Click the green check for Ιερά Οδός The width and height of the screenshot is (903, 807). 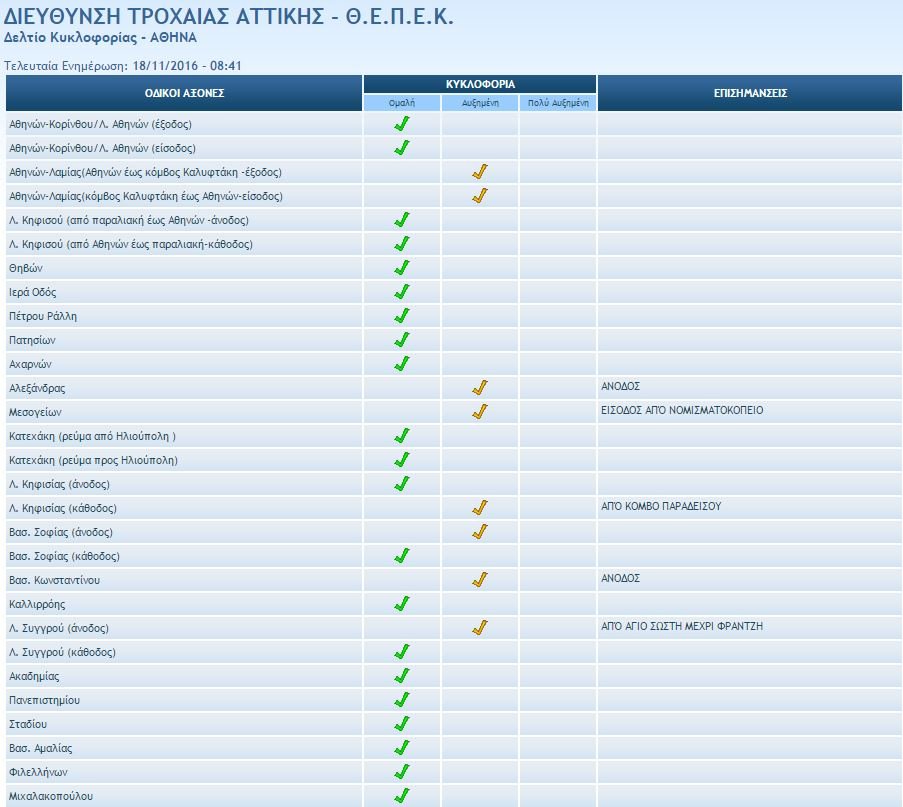point(402,292)
